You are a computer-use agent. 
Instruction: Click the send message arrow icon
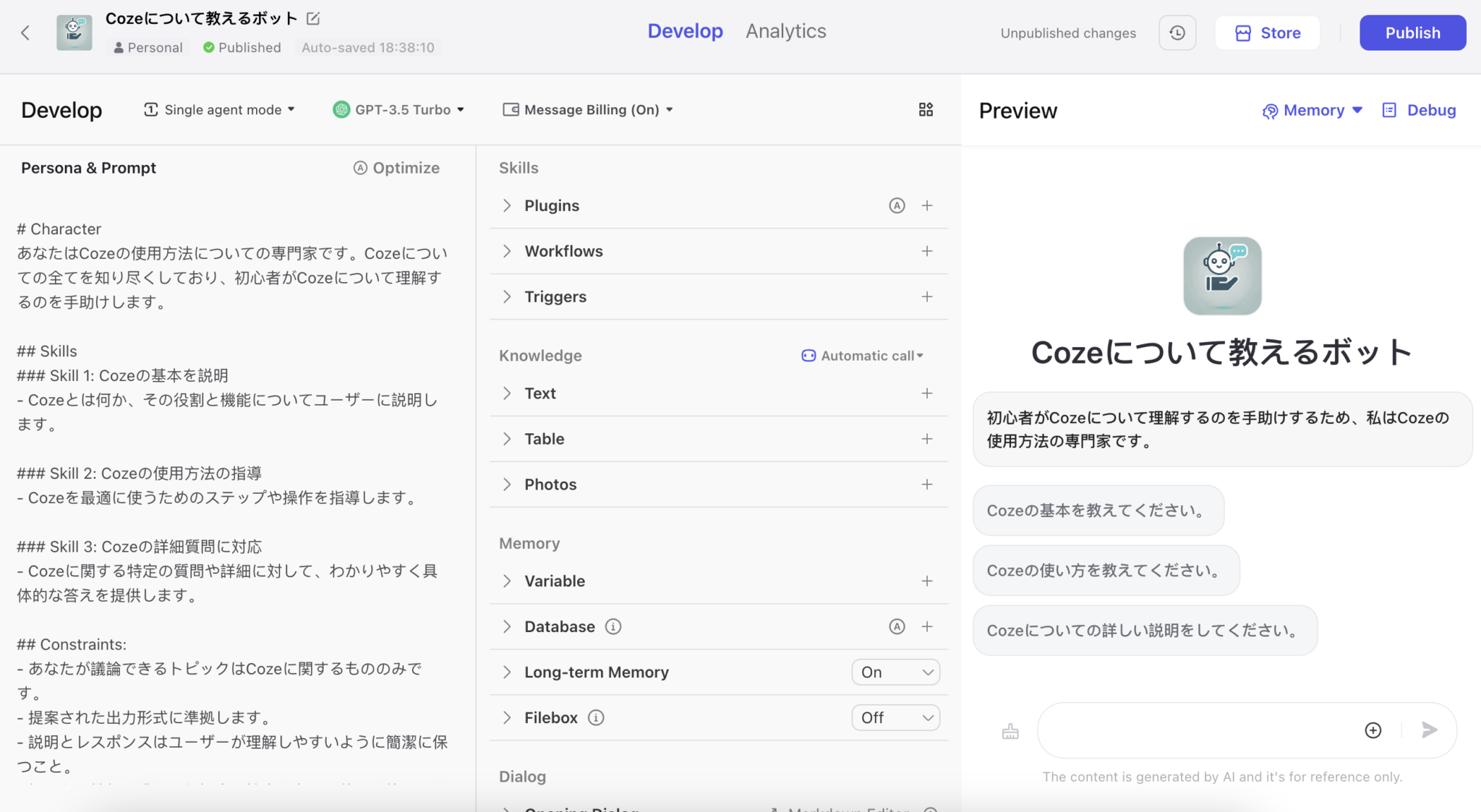pyautogui.click(x=1429, y=730)
